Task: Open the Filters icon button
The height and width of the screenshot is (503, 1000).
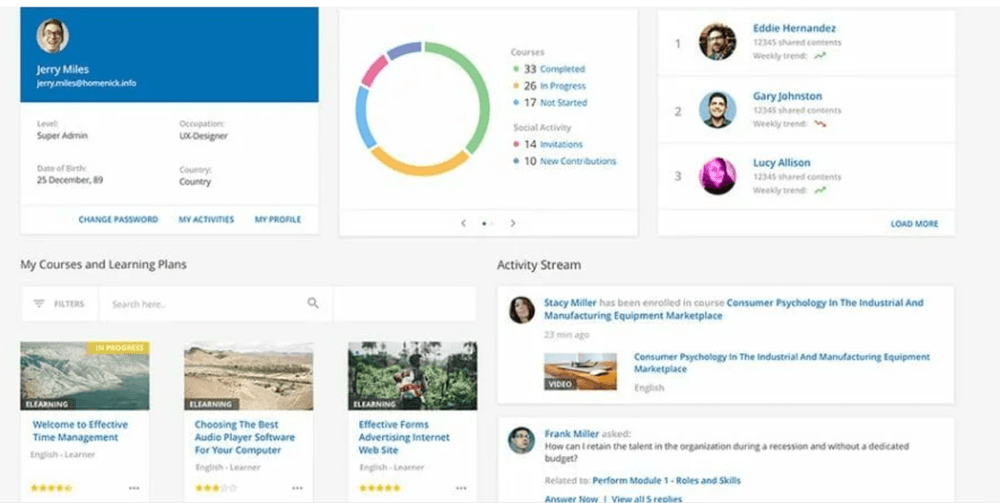Action: 39,304
